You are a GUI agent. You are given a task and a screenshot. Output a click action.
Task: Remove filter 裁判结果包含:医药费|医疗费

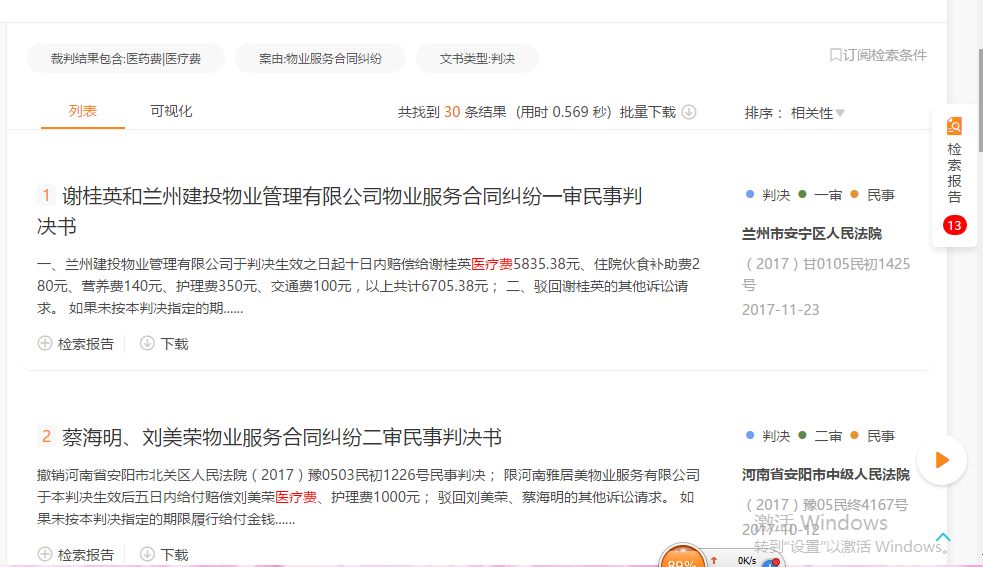[126, 58]
